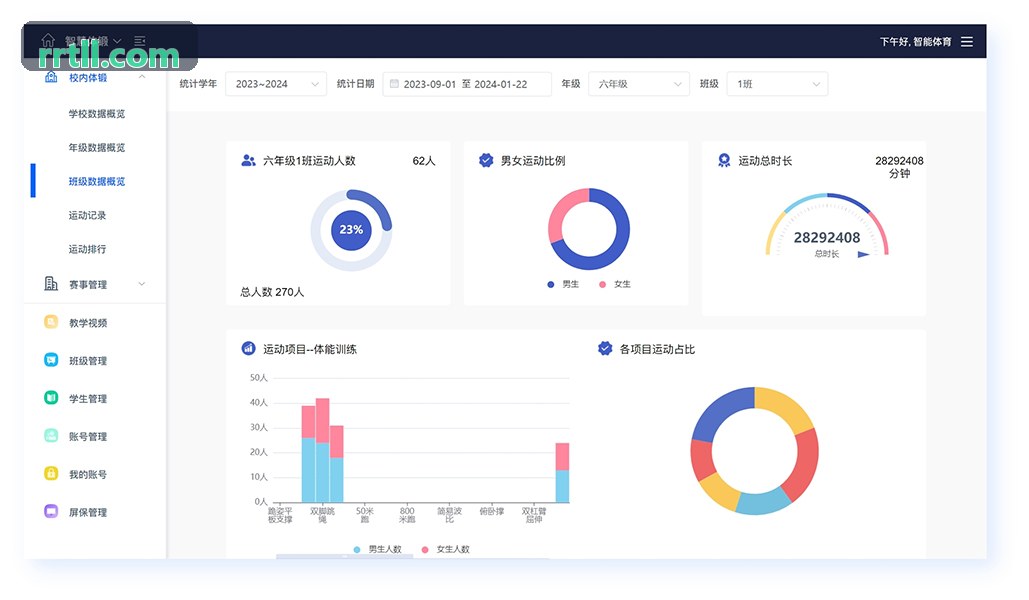Image resolution: width=1029 pixels, height=600 pixels.
Task: Click the start date 2023-09-01
Action: (x=430, y=84)
